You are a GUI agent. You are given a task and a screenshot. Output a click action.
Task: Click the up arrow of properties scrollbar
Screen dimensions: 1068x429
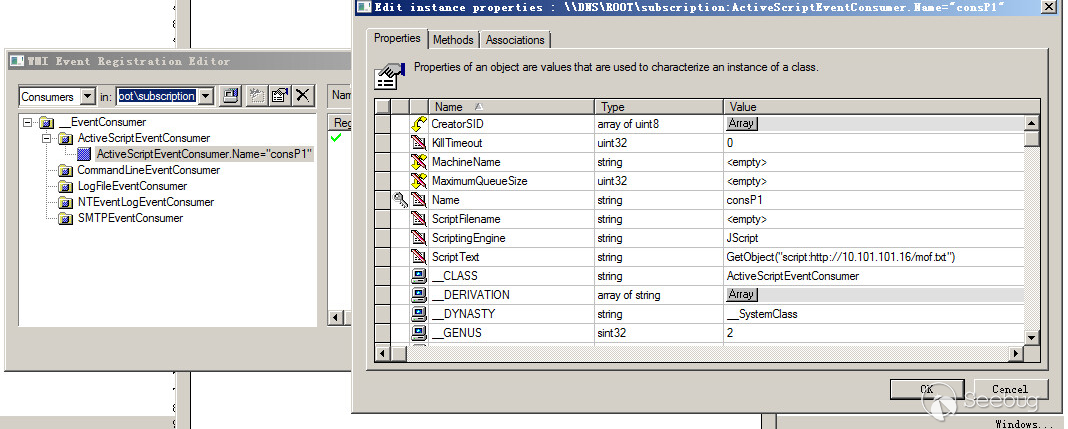point(1032,123)
